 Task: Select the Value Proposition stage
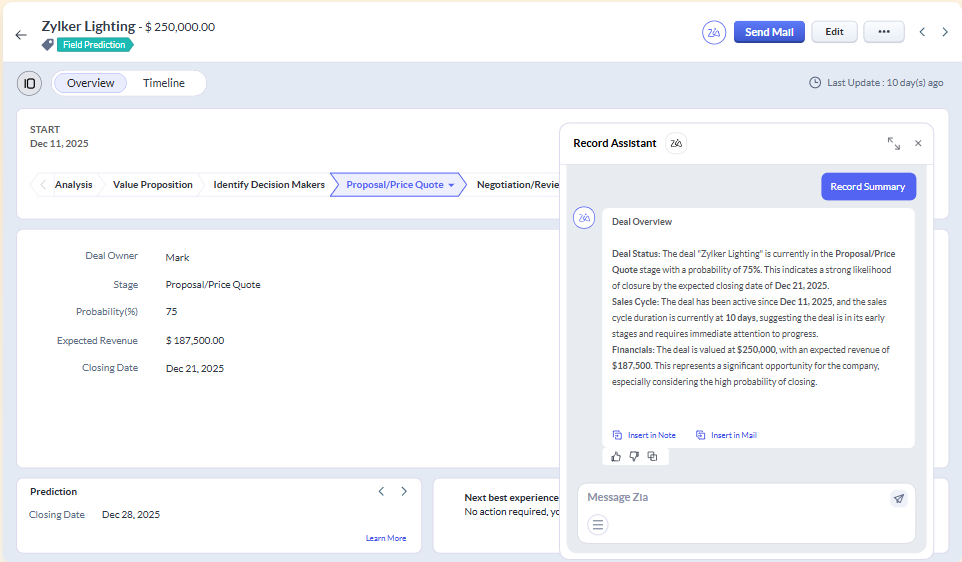153,185
